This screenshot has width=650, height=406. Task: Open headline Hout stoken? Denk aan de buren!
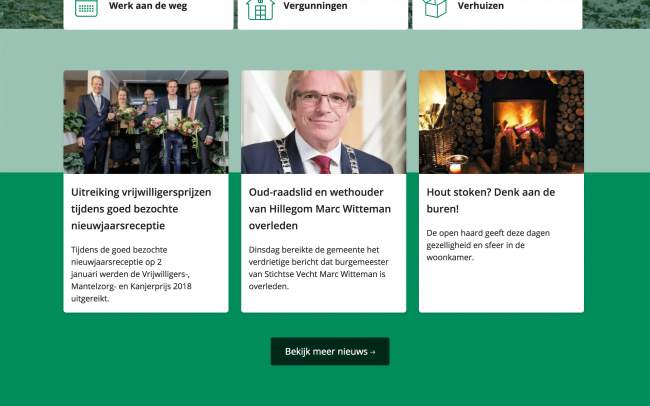coord(491,200)
